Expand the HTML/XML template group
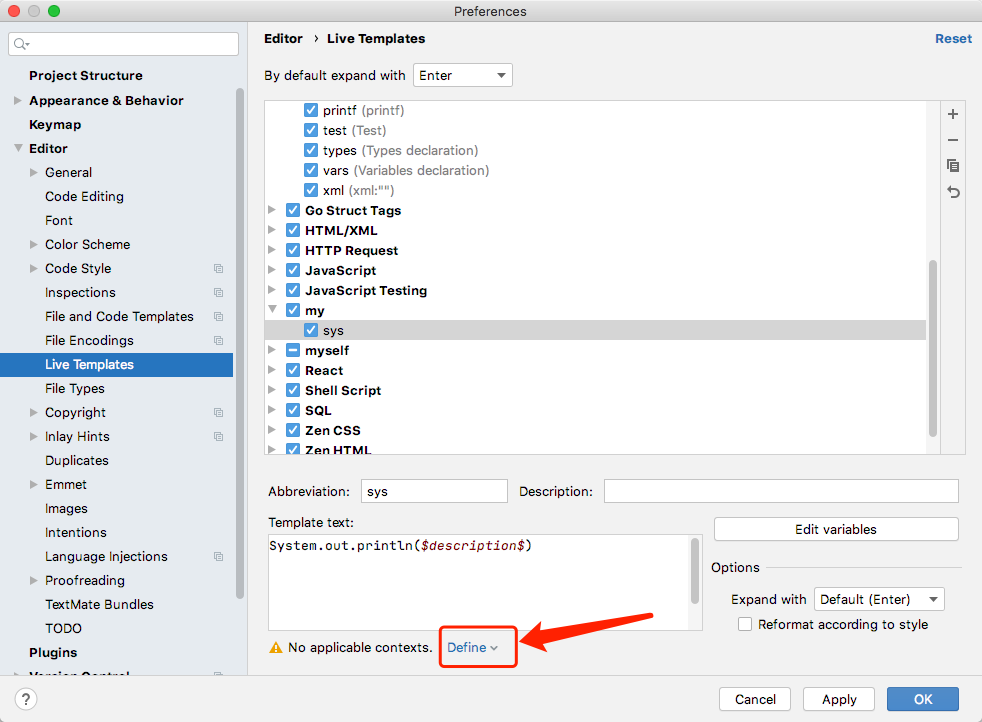Screen dimensions: 982x722 point(272,230)
